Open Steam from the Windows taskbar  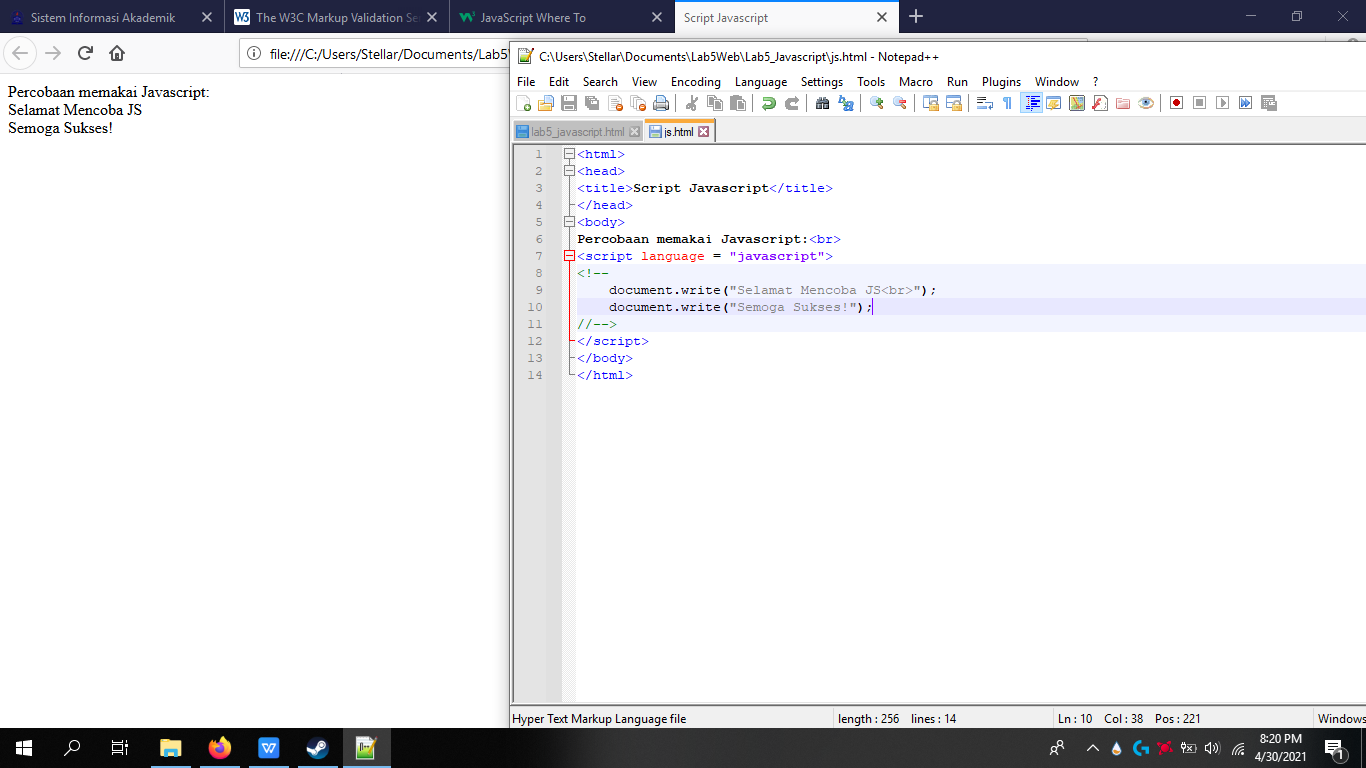pyautogui.click(x=317, y=748)
